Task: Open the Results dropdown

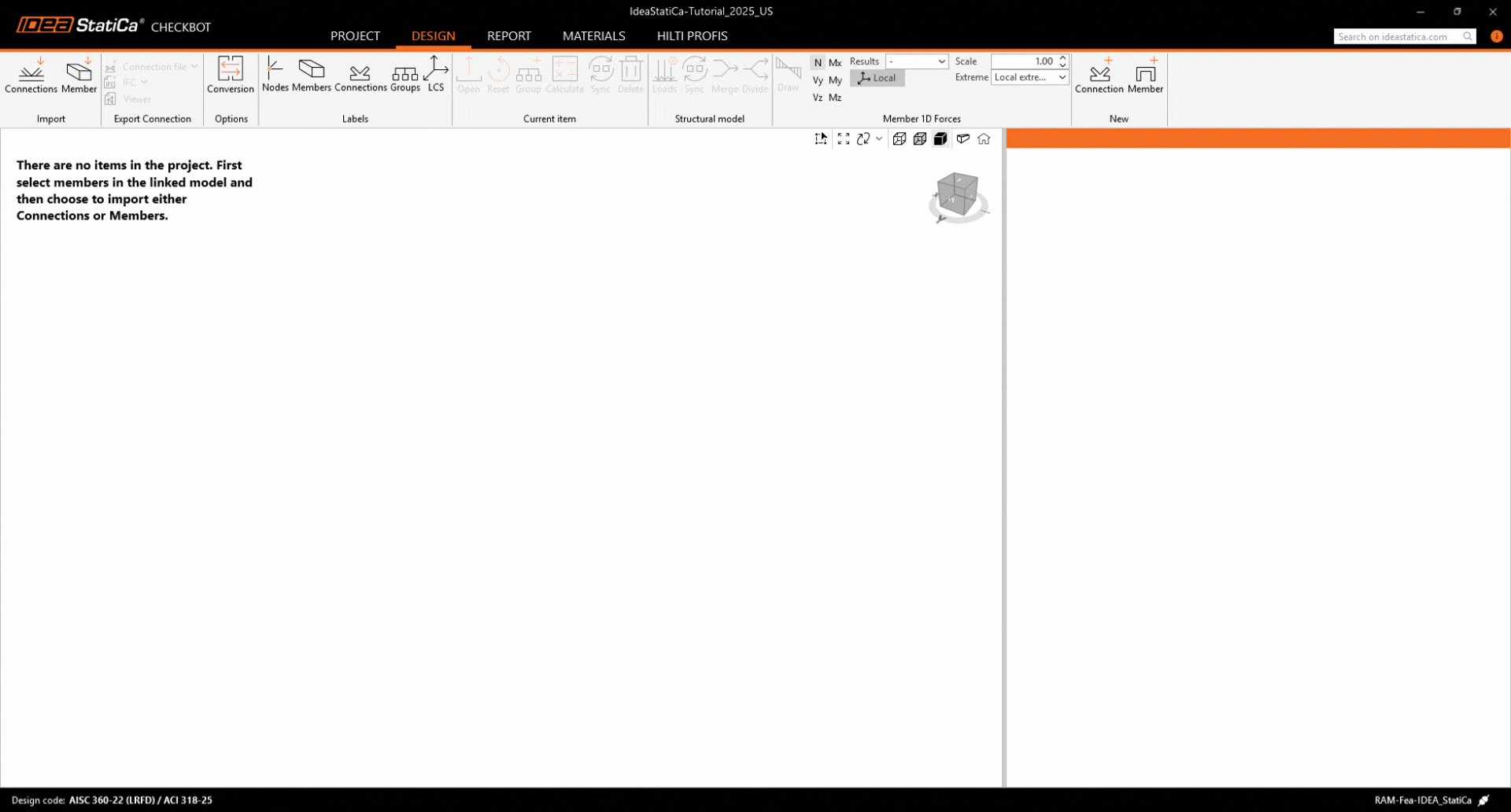Action: point(917,61)
